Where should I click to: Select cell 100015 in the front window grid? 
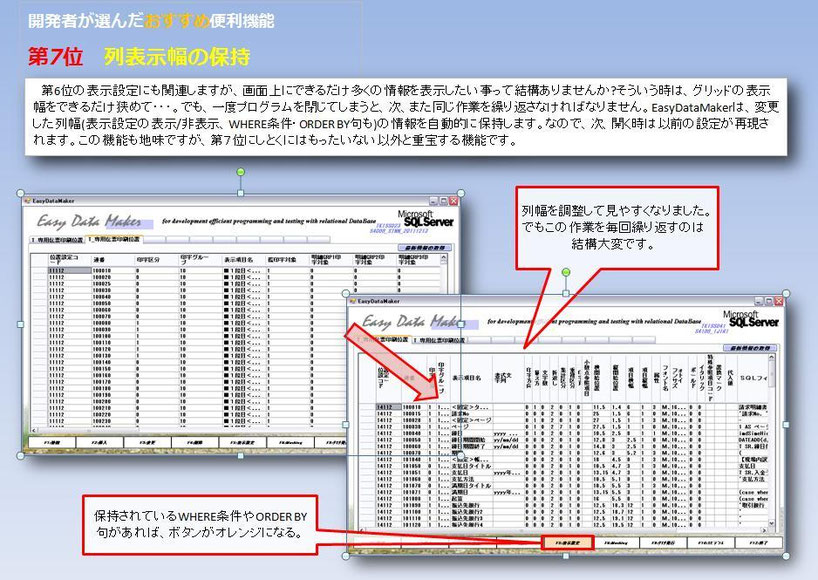pos(412,414)
